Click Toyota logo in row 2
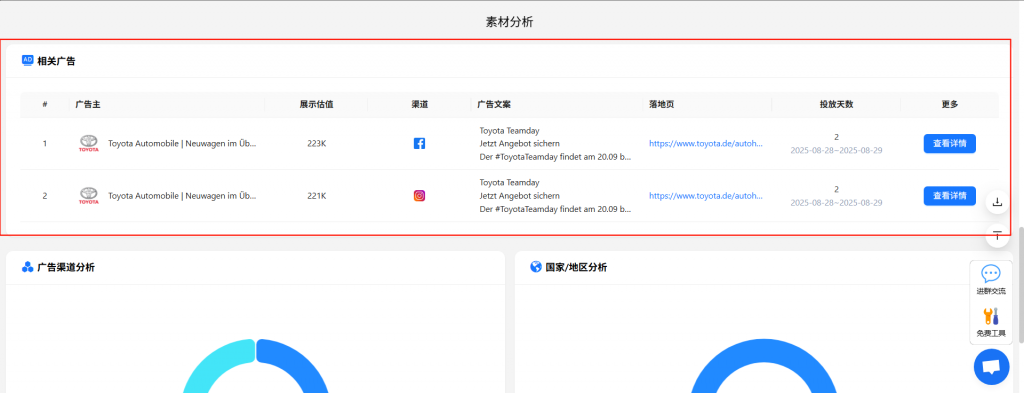 coord(89,195)
